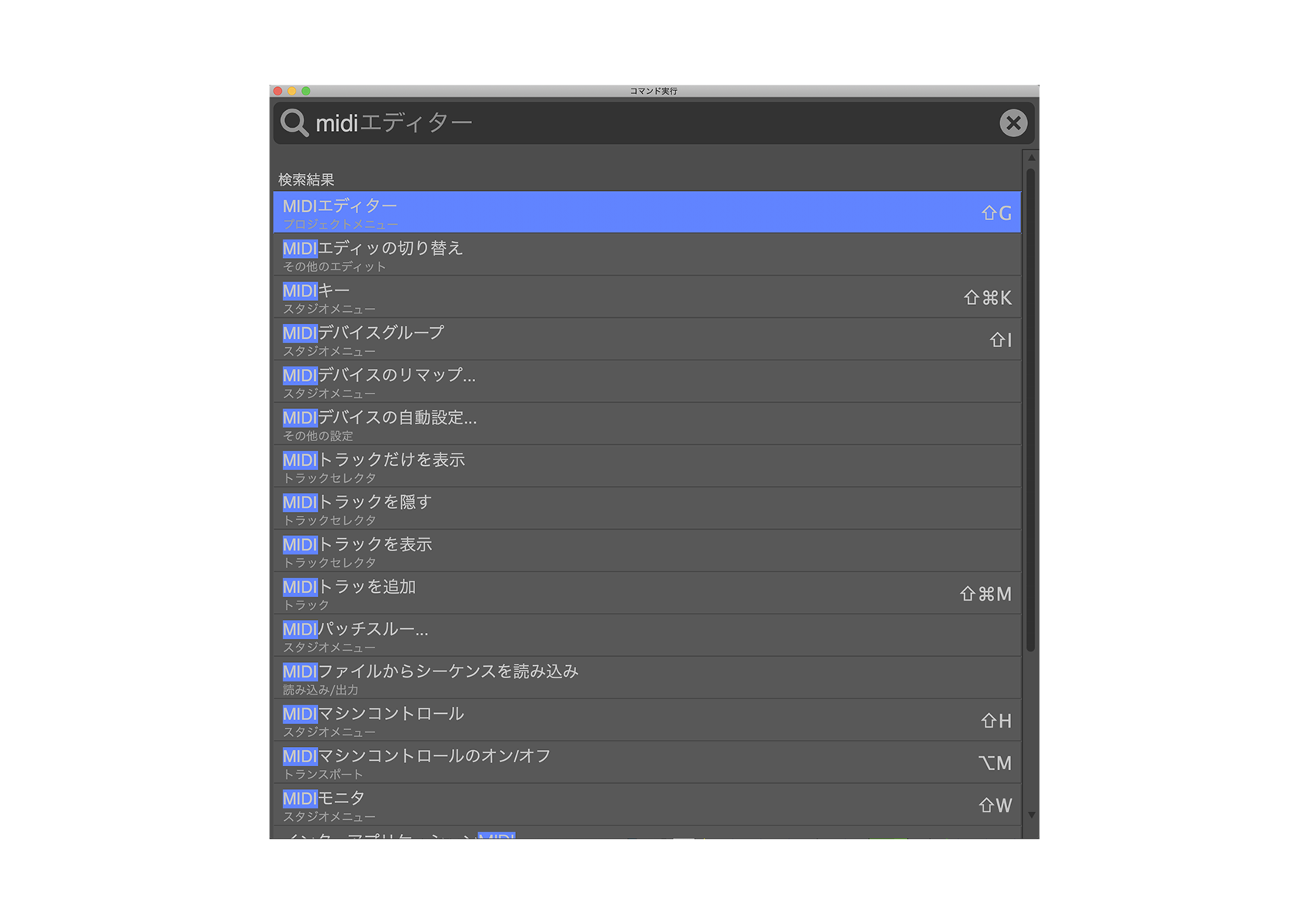The width and height of the screenshot is (1309, 924).
Task: Click the vertical scrollbar thumb
Action: 1031,410
